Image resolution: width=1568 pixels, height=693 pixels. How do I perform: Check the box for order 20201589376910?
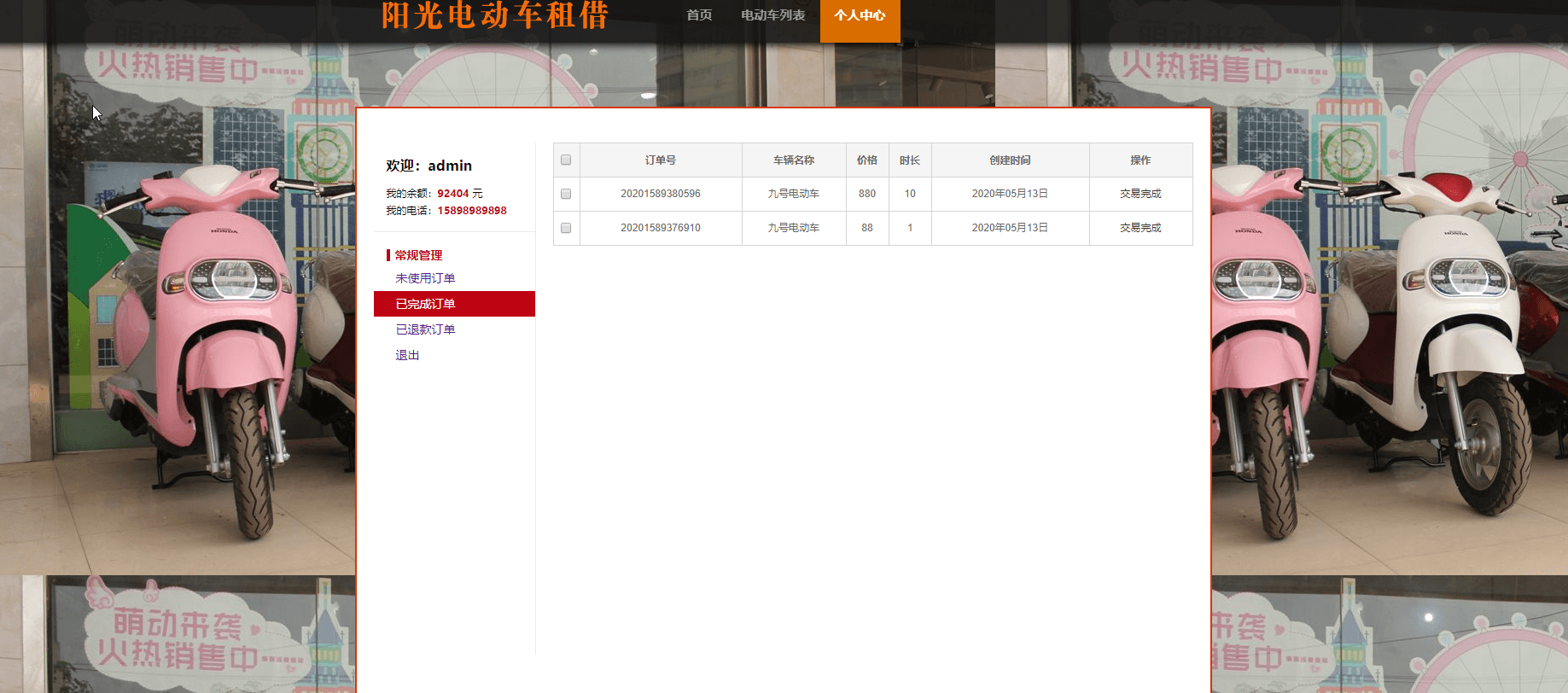click(566, 228)
